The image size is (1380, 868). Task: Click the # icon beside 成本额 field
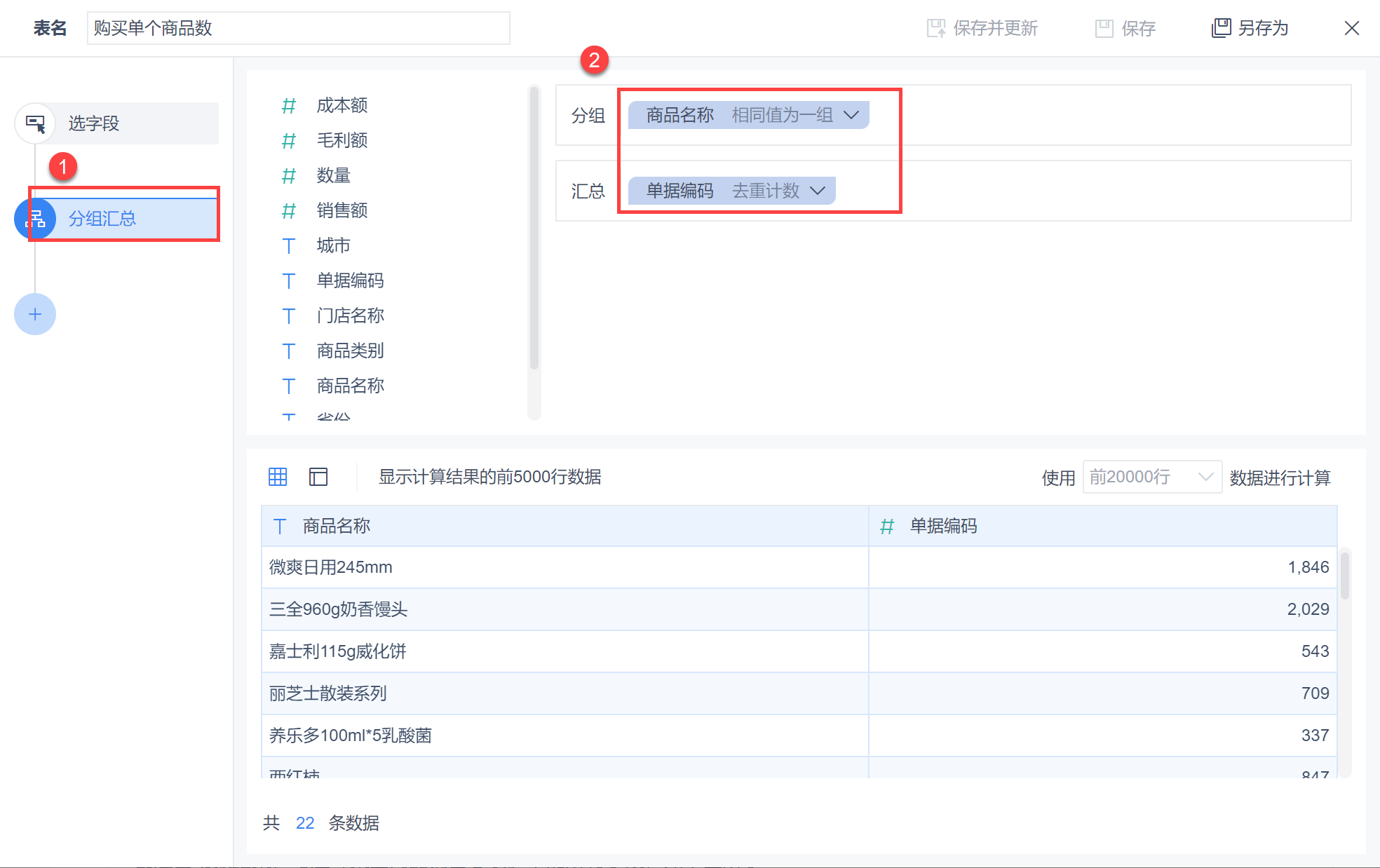289,106
